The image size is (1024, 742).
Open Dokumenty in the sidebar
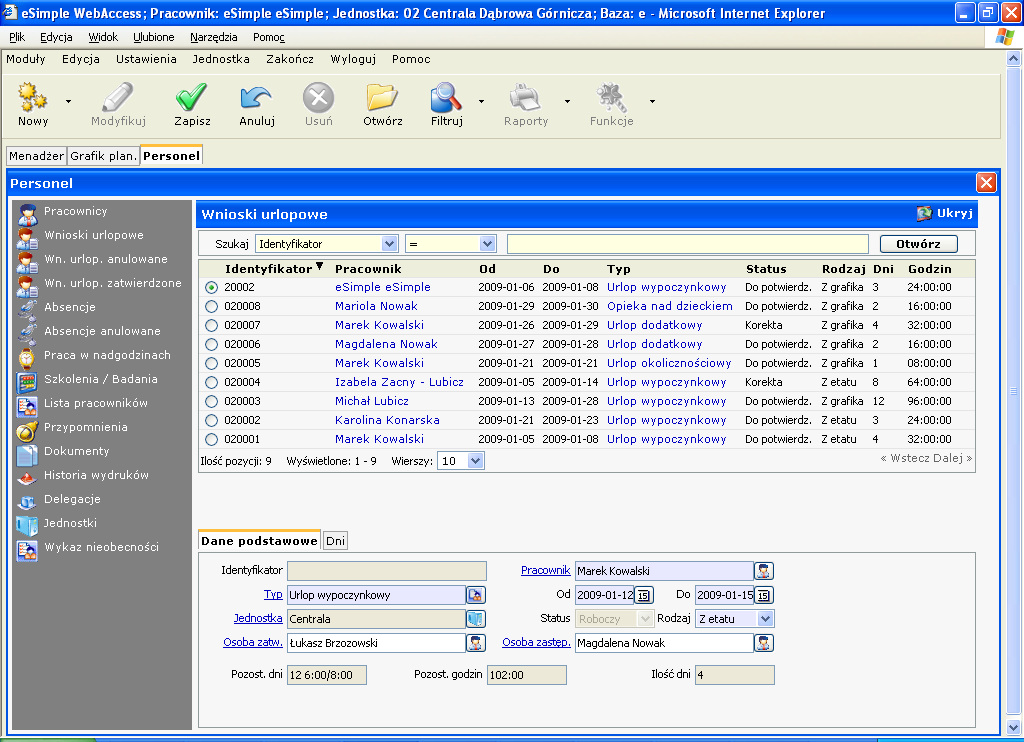point(76,451)
